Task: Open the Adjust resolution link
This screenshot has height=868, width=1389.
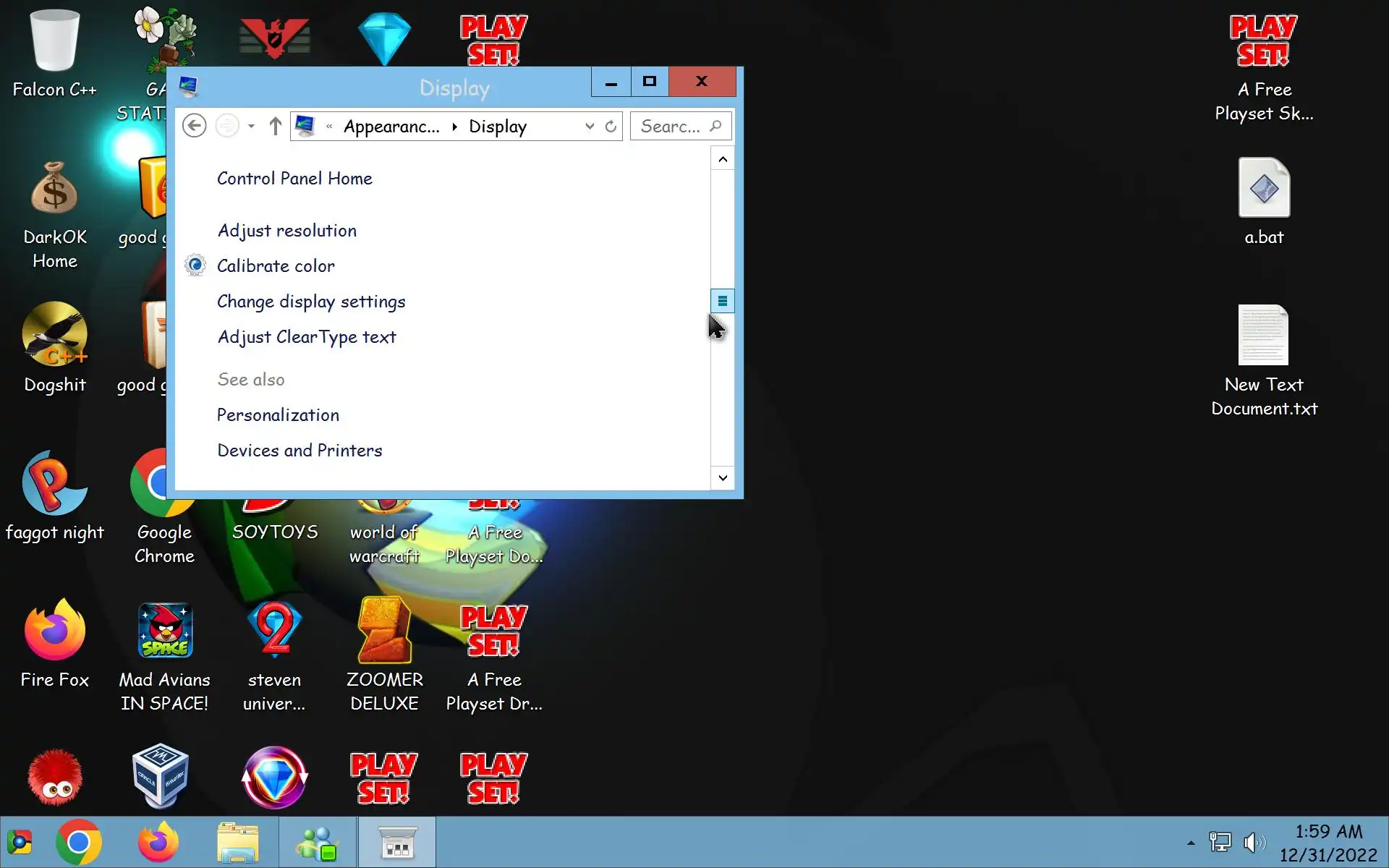Action: (x=286, y=231)
